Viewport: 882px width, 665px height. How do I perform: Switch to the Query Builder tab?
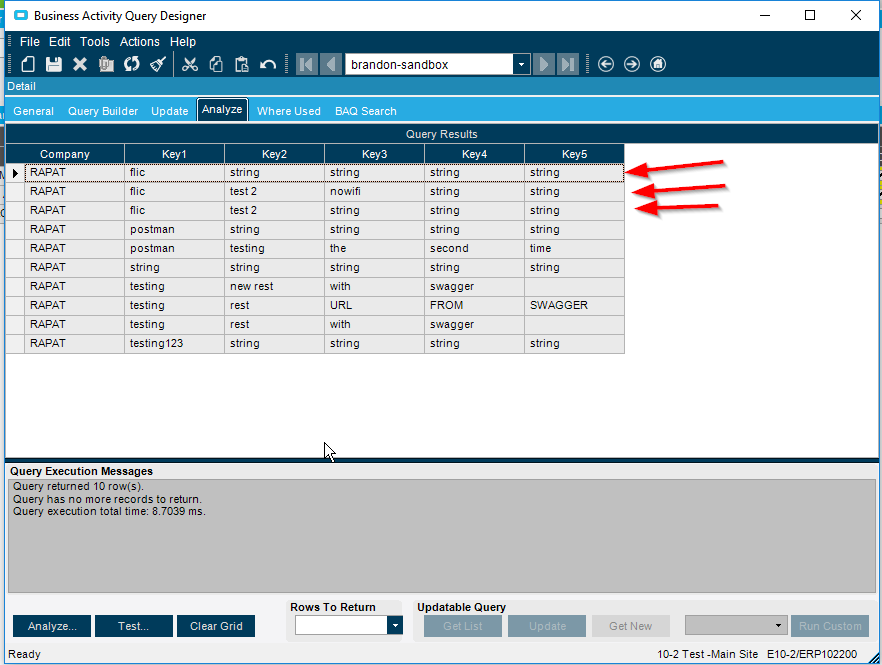[103, 111]
